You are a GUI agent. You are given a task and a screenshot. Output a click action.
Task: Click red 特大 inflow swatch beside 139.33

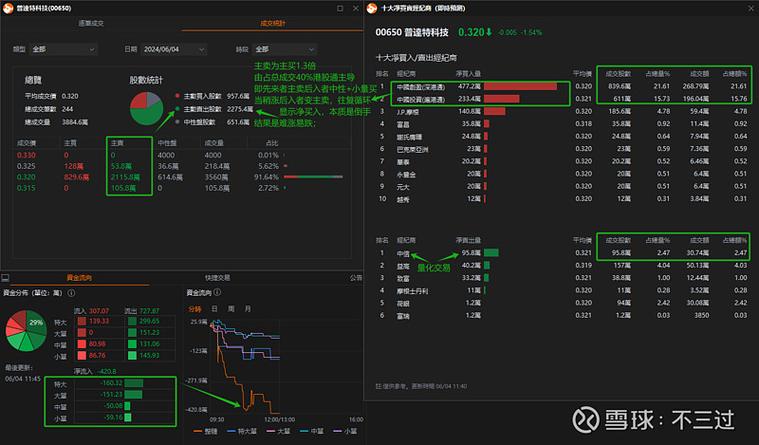tap(81, 321)
